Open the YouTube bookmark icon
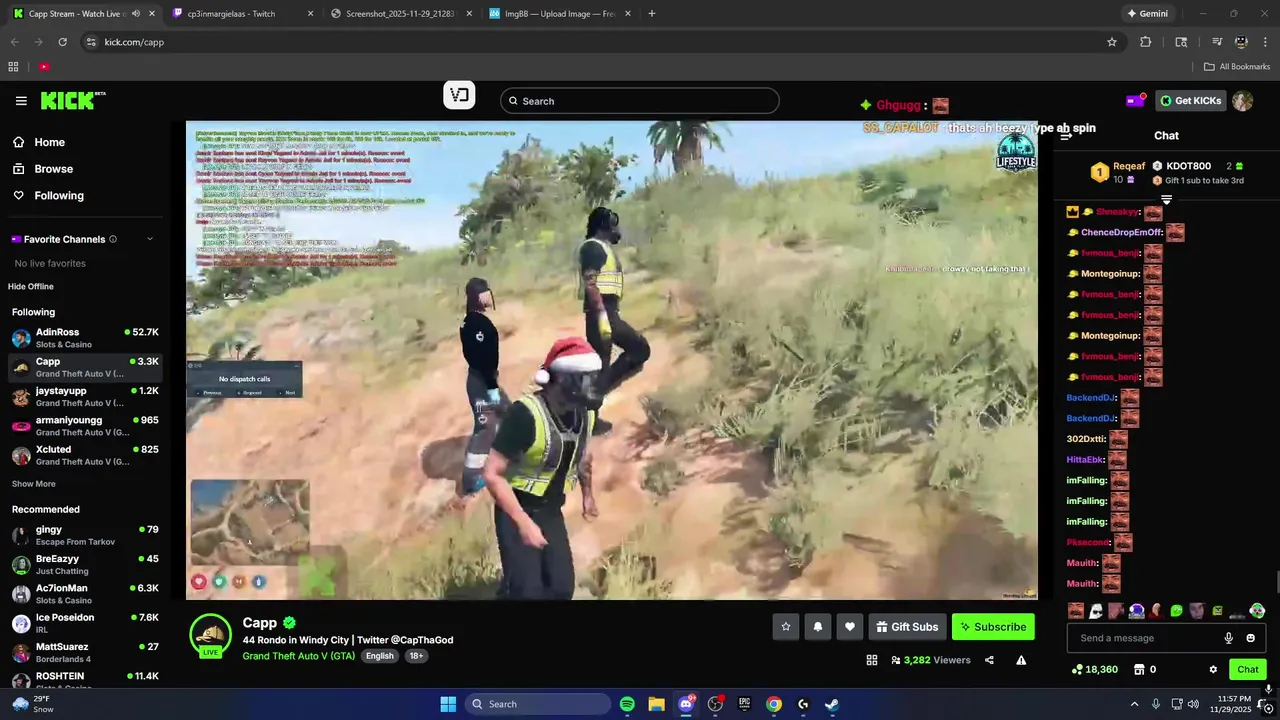This screenshot has width=1280, height=720. [x=44, y=67]
